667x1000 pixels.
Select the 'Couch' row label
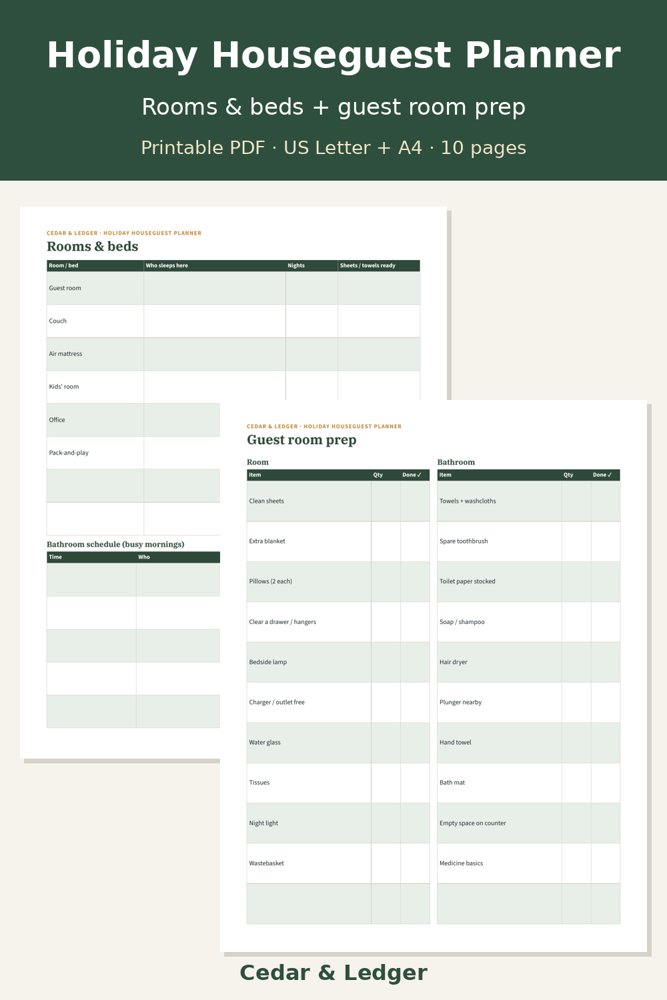(57, 321)
